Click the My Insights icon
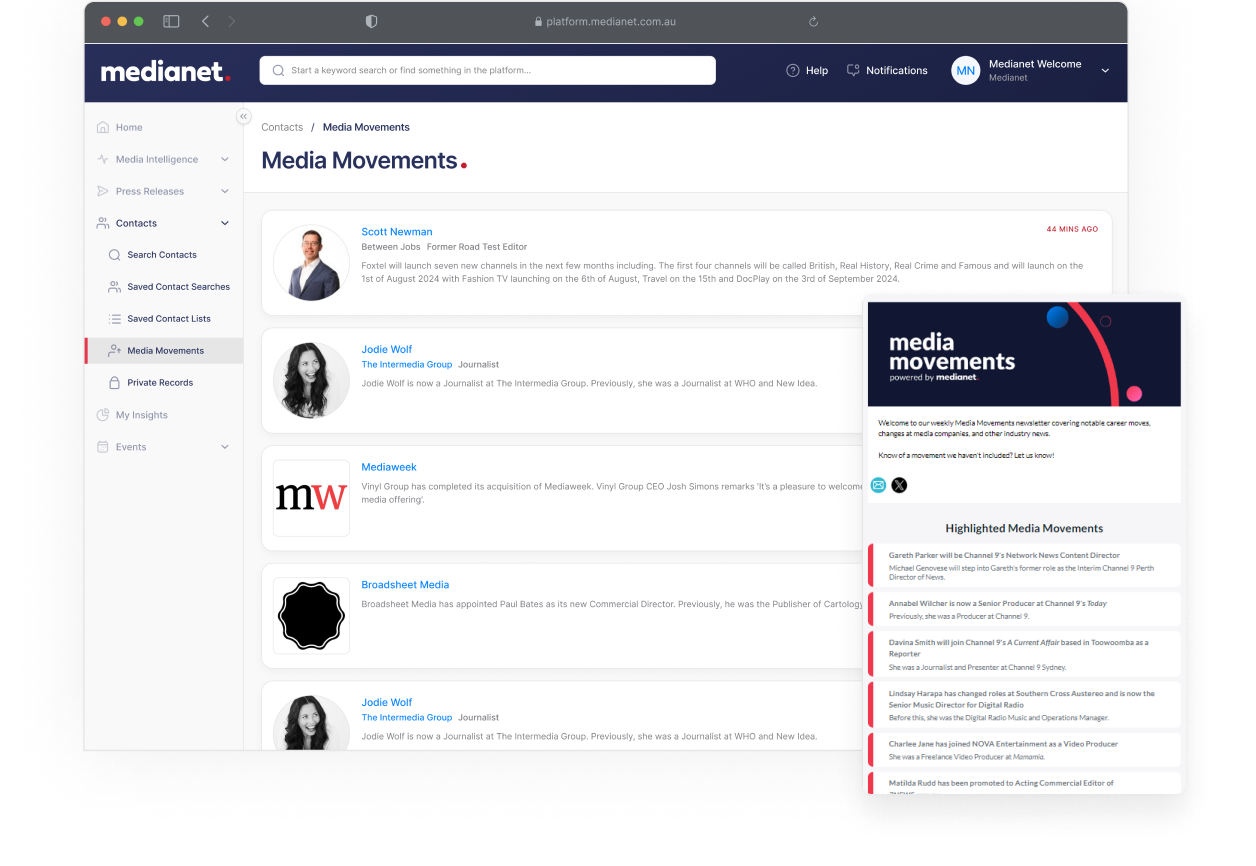This screenshot has height=866, width=1256. coord(104,414)
